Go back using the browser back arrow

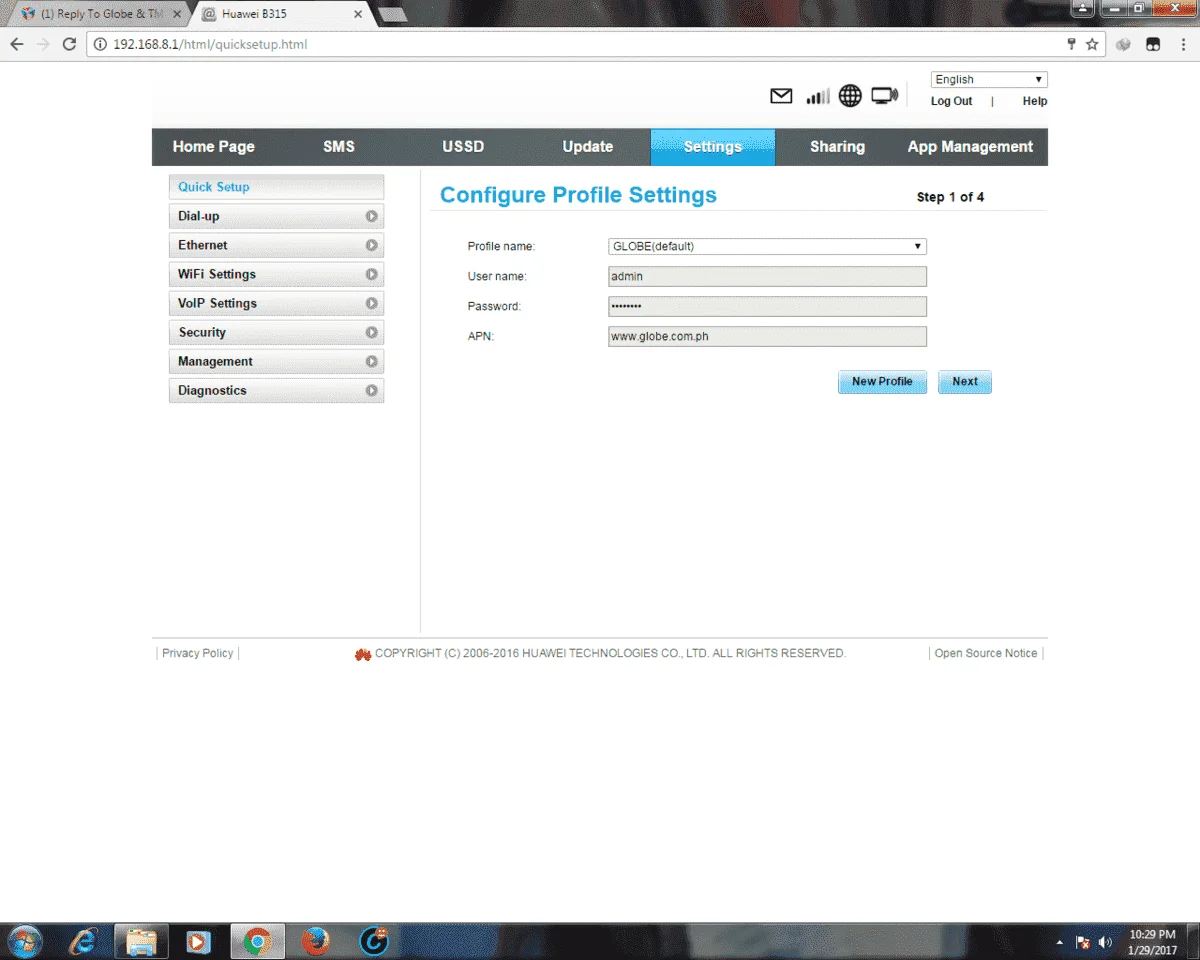click(17, 44)
